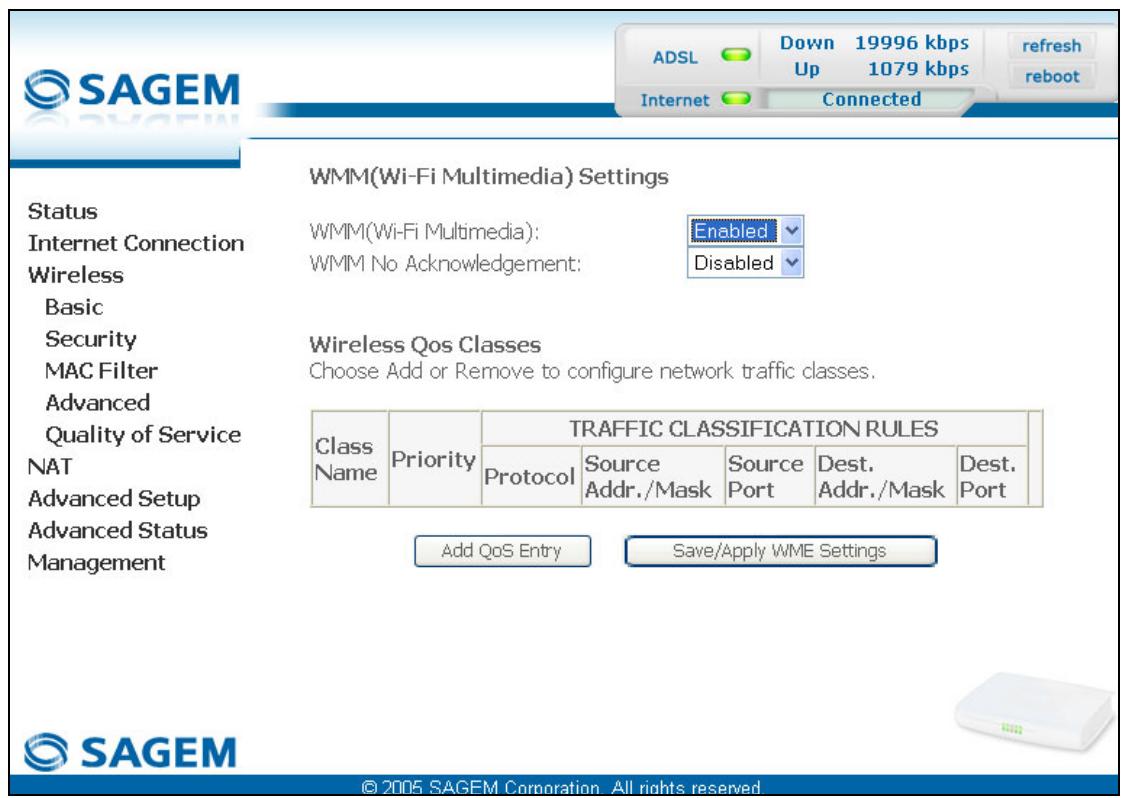Click the green Internet status LED
This screenshot has width=1121, height=798.
point(736,99)
